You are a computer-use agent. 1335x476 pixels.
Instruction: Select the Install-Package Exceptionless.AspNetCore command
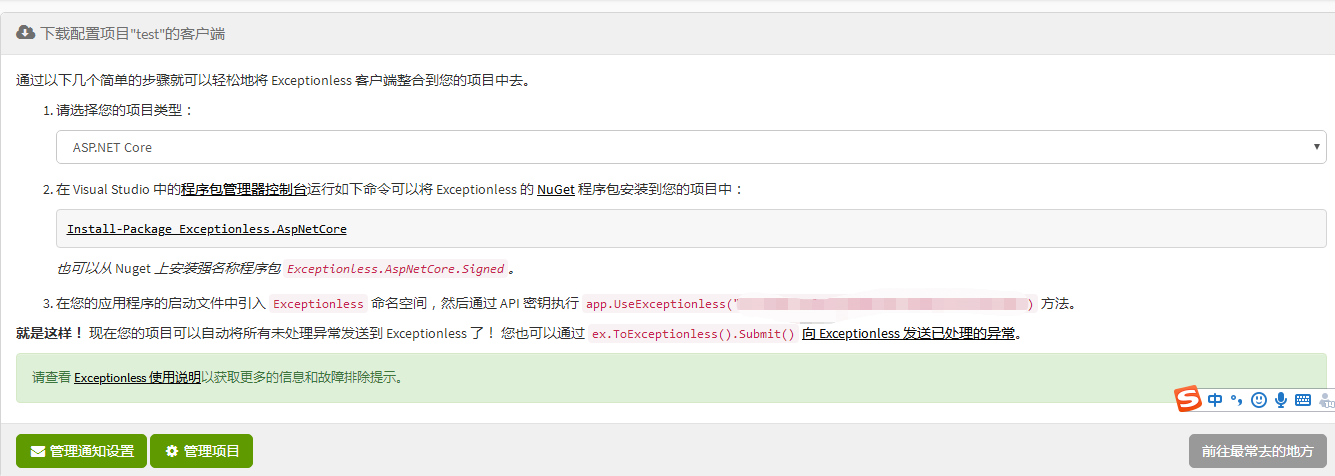[x=207, y=229]
